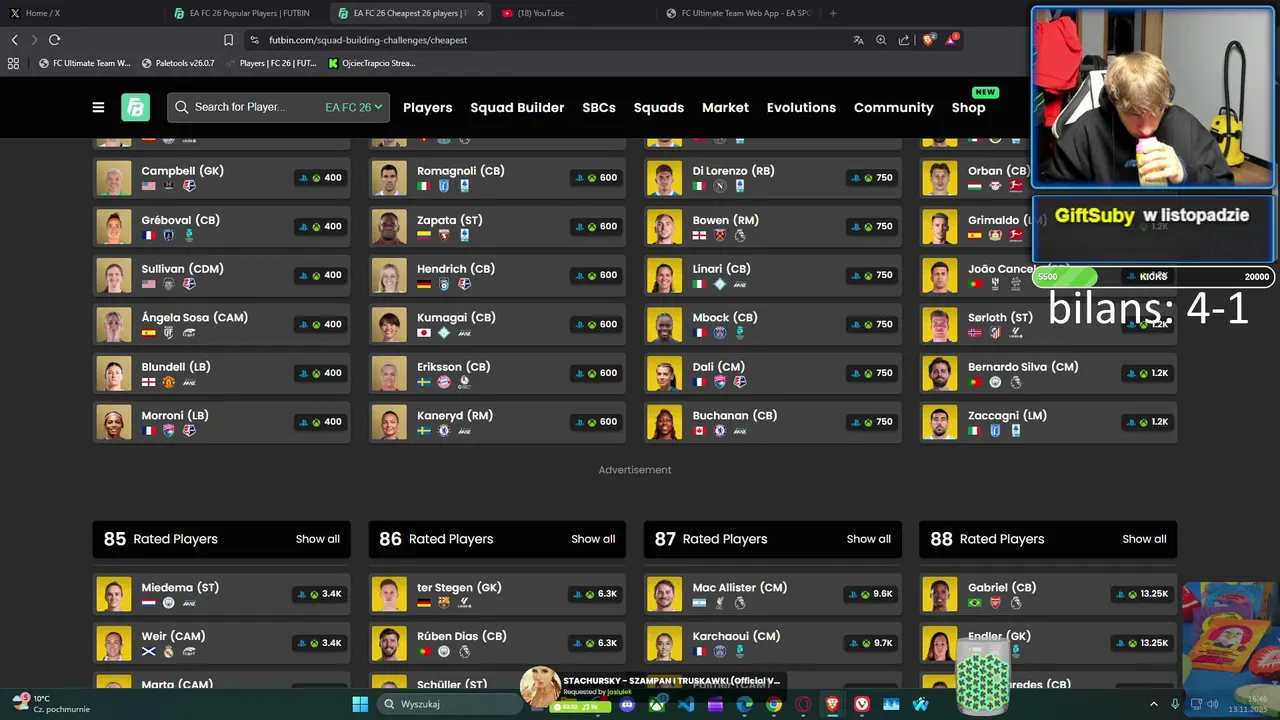Screen dimensions: 1280x720
Task: Open Microsoft Edge on taskbar
Action: tap(745, 704)
